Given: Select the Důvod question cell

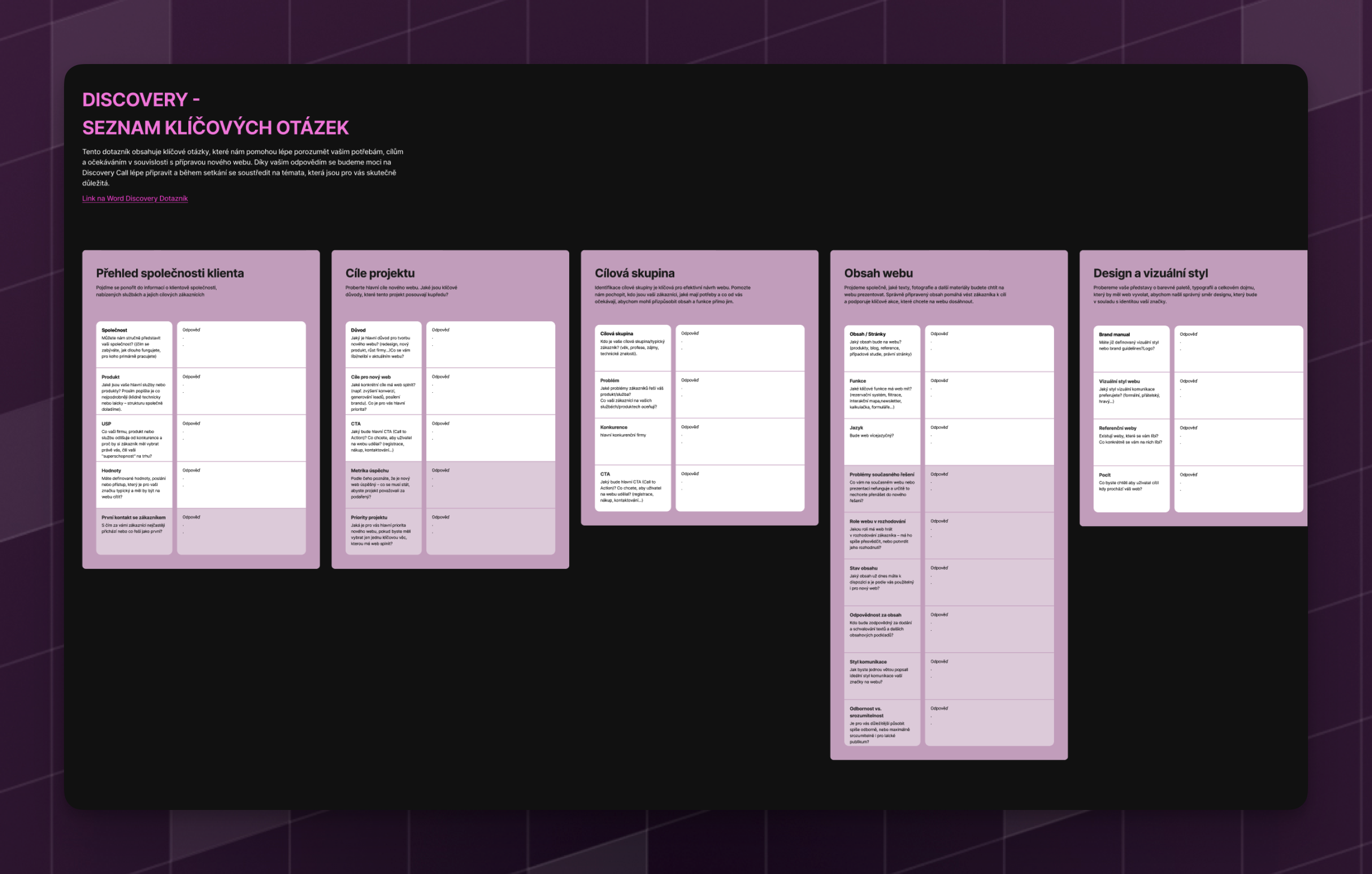Looking at the screenshot, I should coord(384,344).
